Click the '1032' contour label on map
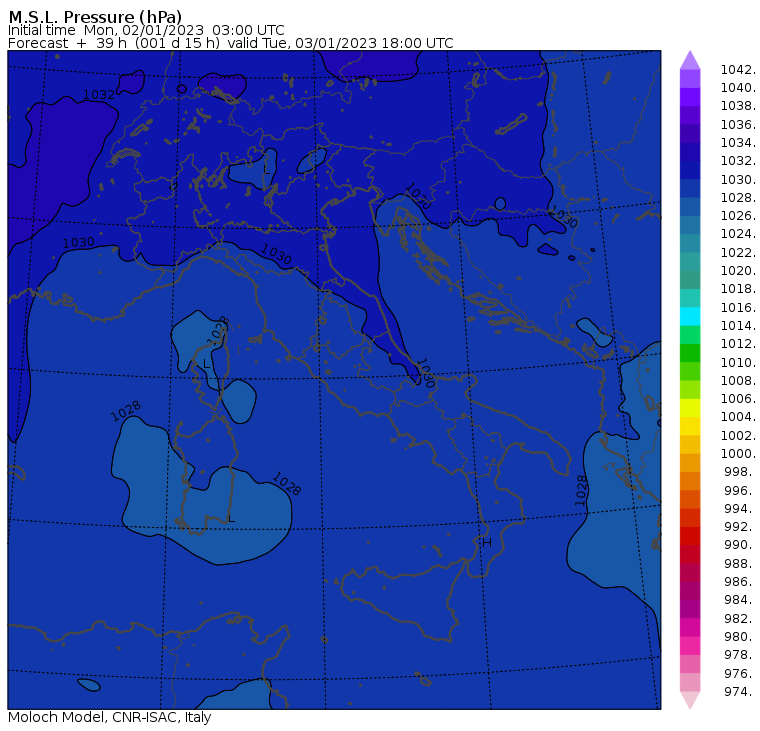The width and height of the screenshot is (760, 731). tap(99, 95)
